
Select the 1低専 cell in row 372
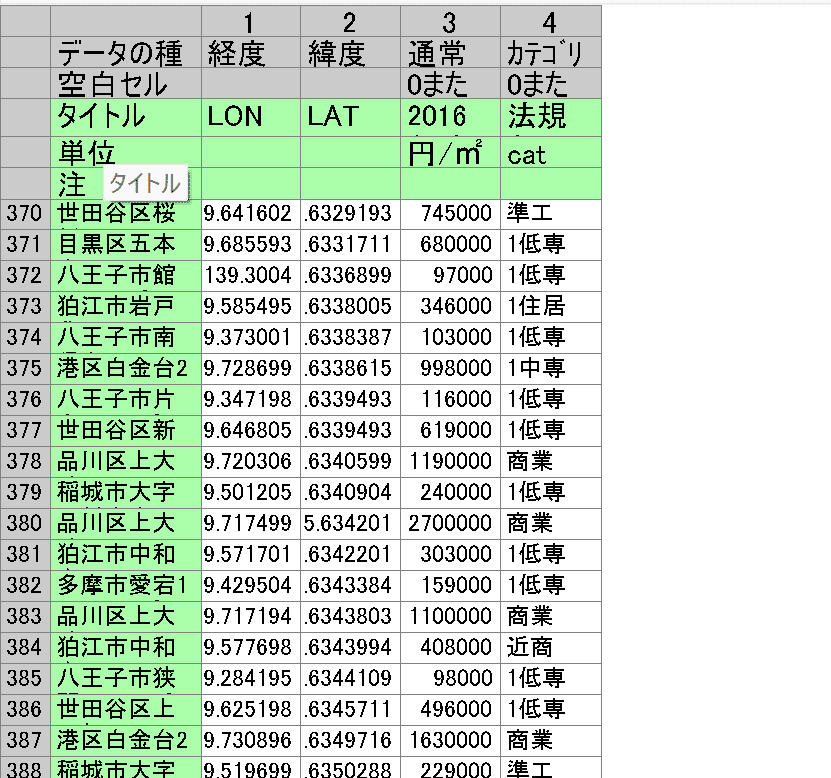coord(551,276)
